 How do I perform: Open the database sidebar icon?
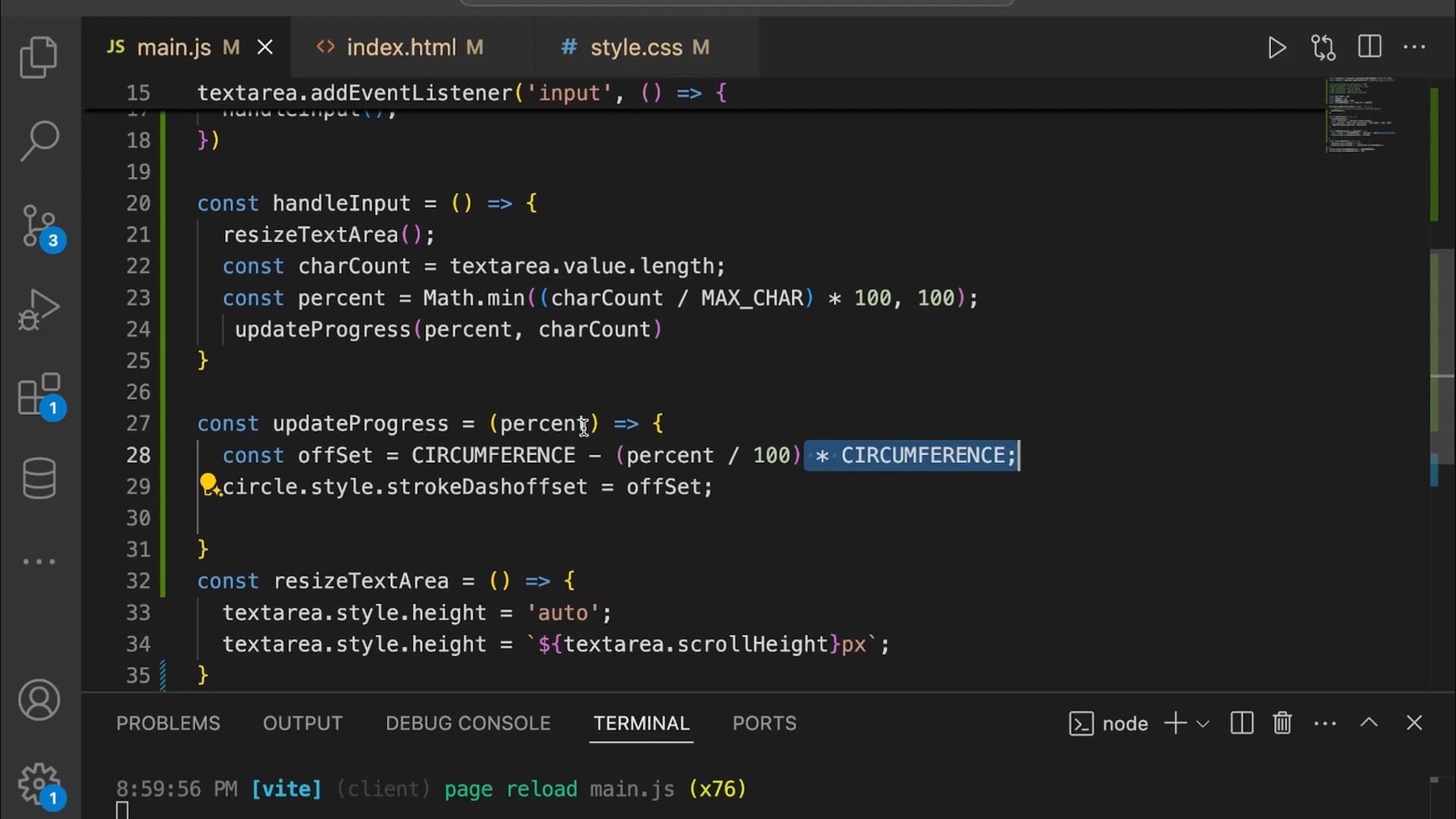[x=39, y=478]
